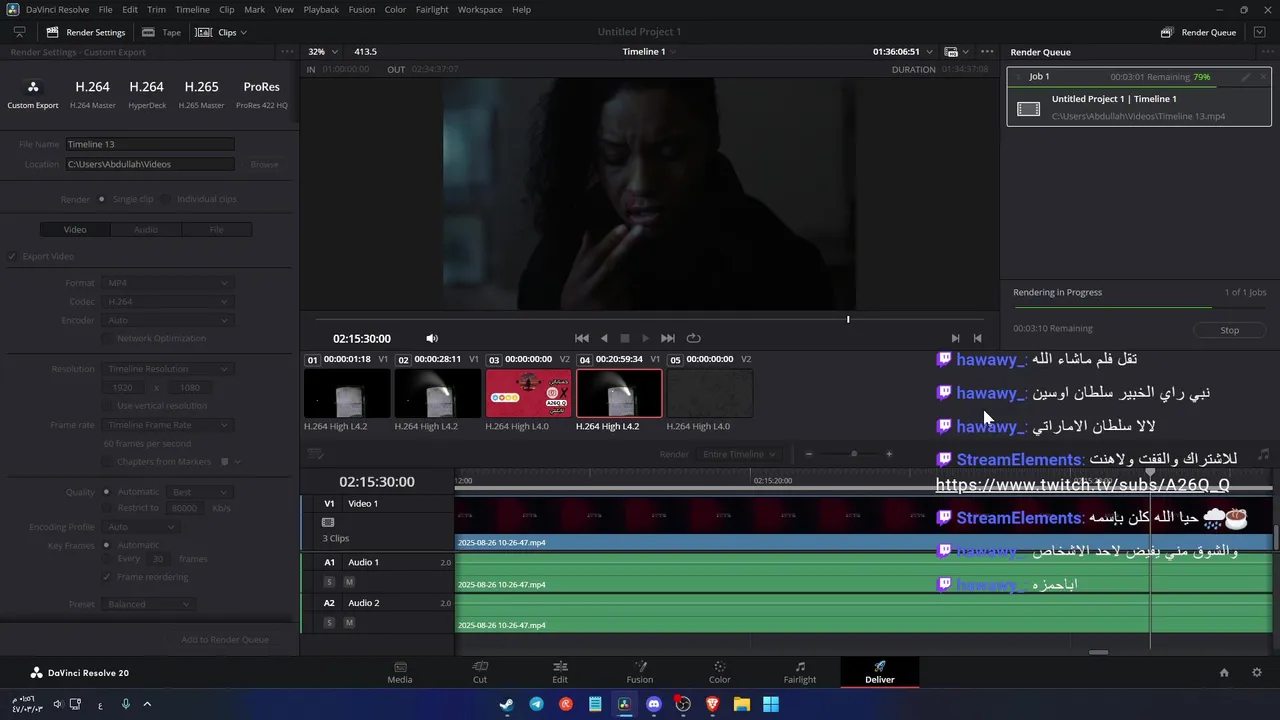Screen dimensions: 1280x720
Task: Toggle the Render Settings panel button
Action: coord(86,32)
